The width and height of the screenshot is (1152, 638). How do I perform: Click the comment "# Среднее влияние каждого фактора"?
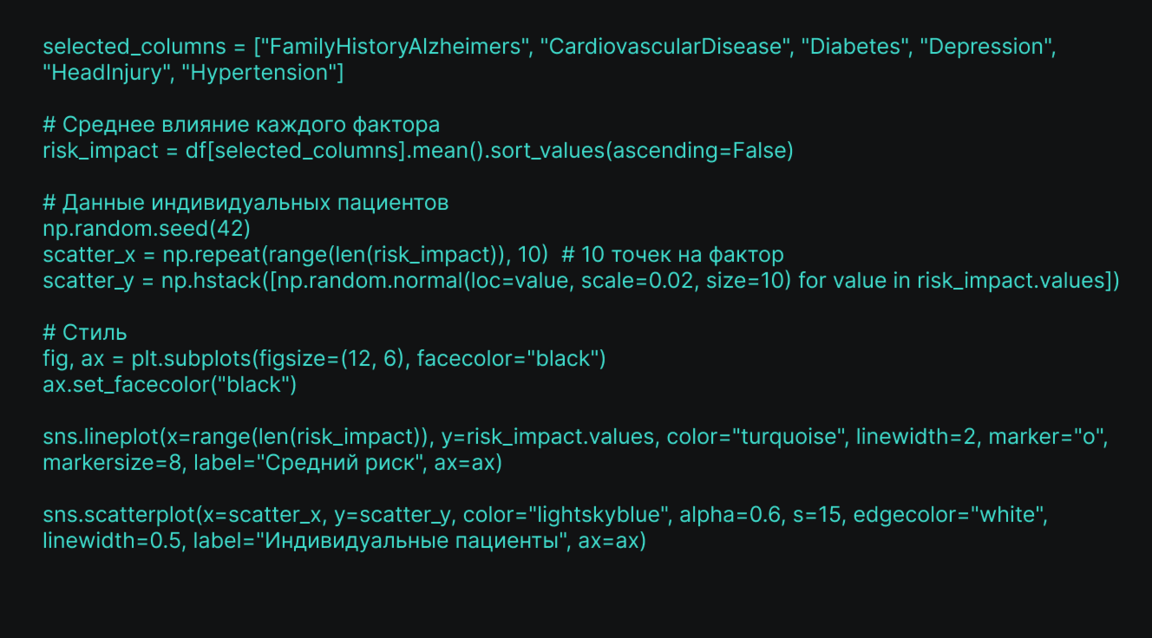click(x=240, y=125)
